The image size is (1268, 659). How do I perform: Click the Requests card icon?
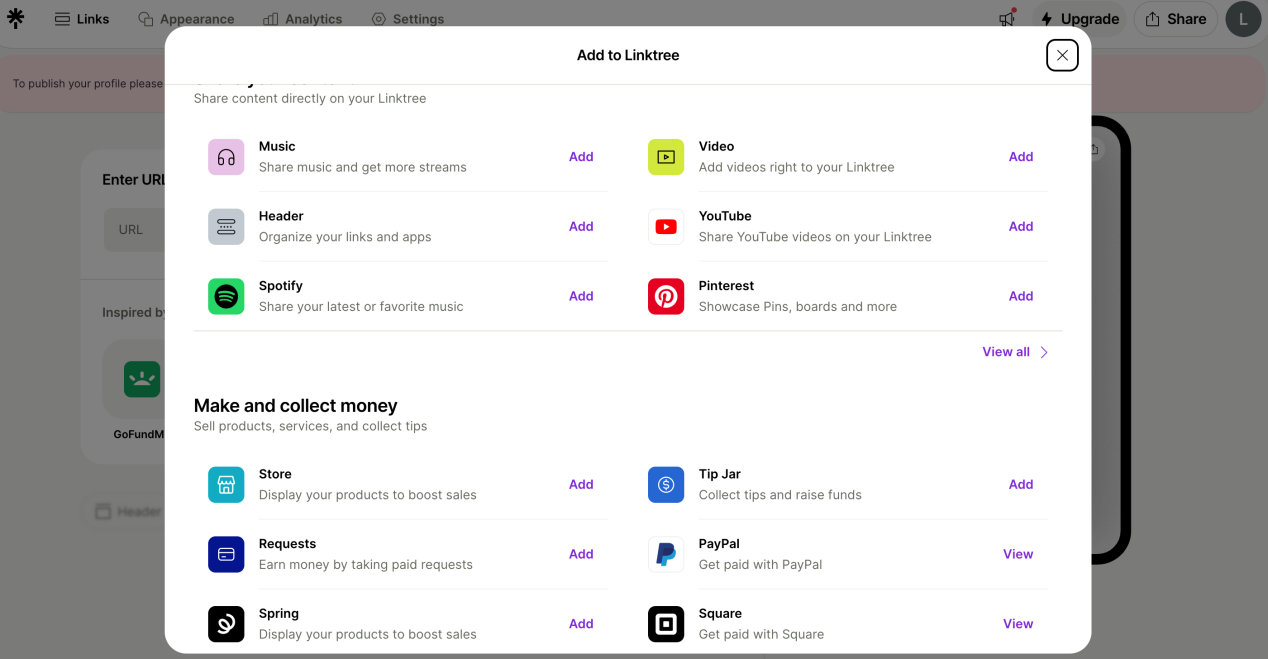226,555
